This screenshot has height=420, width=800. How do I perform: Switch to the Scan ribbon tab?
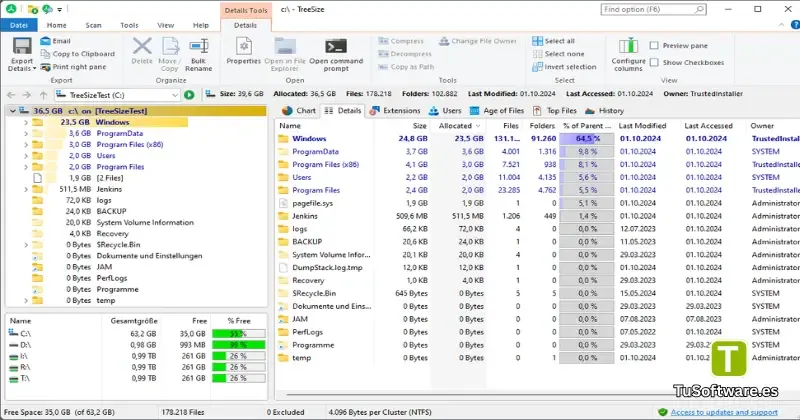(x=93, y=25)
